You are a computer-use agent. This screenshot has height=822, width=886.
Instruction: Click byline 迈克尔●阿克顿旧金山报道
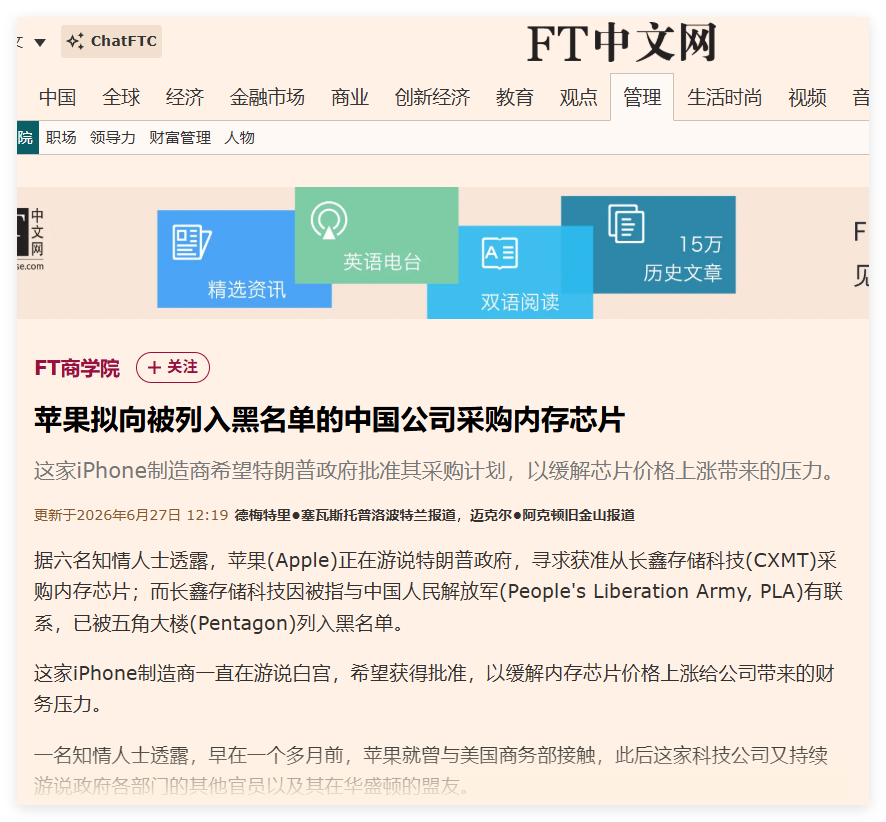552,515
